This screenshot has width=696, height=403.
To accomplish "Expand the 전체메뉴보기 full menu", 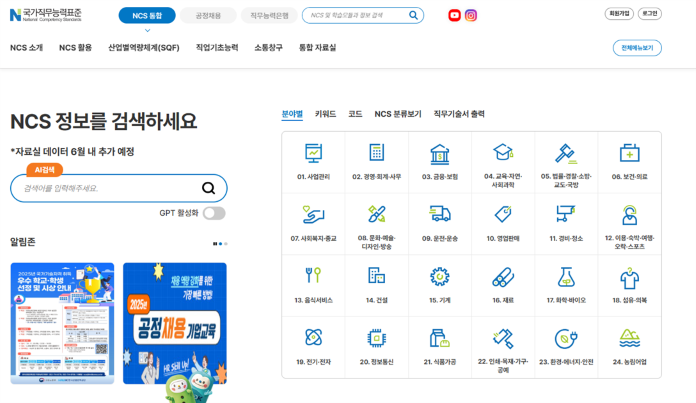I will [x=637, y=48].
